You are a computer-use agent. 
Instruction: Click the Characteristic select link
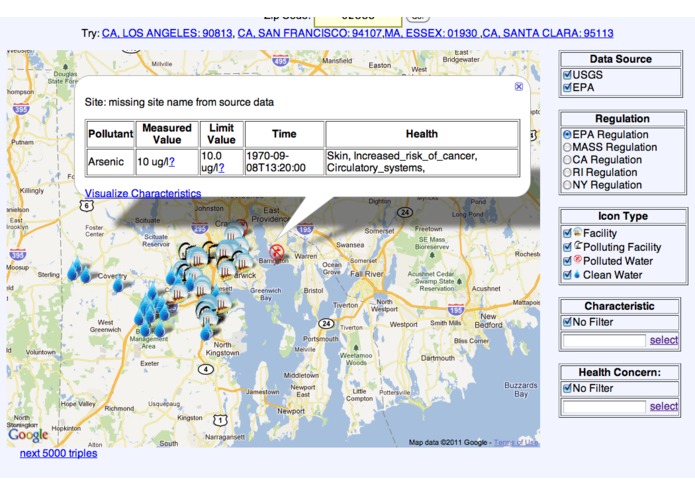click(664, 340)
